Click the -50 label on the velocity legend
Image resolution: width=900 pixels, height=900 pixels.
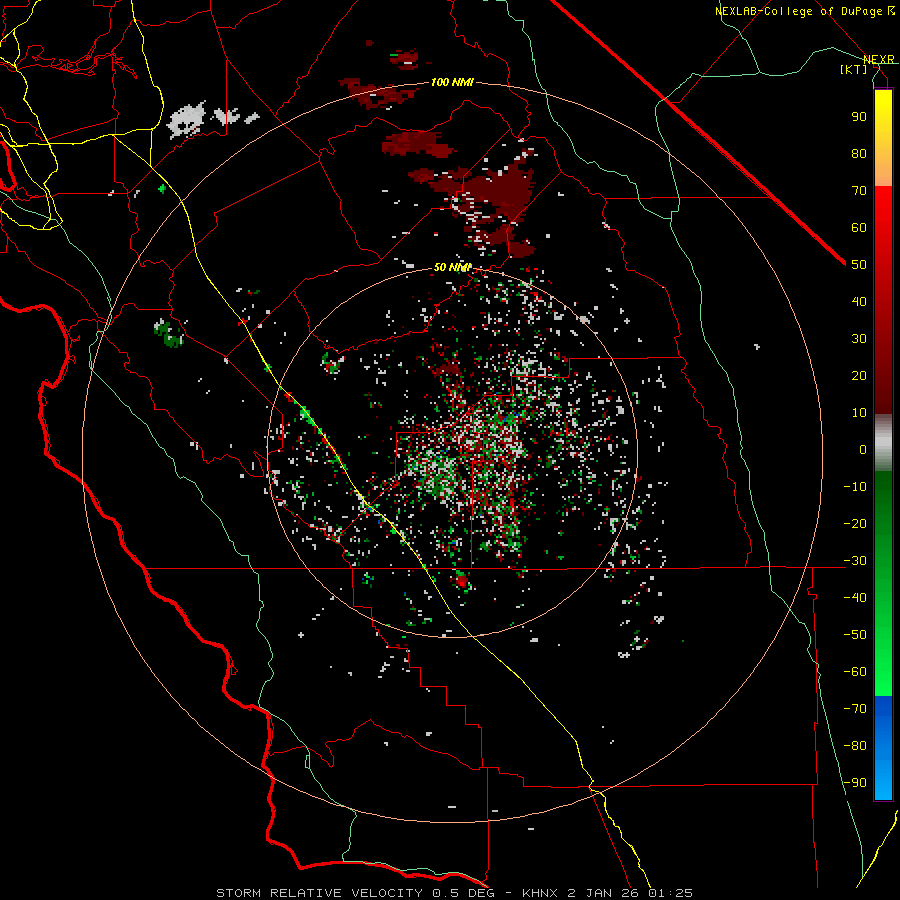click(x=855, y=635)
